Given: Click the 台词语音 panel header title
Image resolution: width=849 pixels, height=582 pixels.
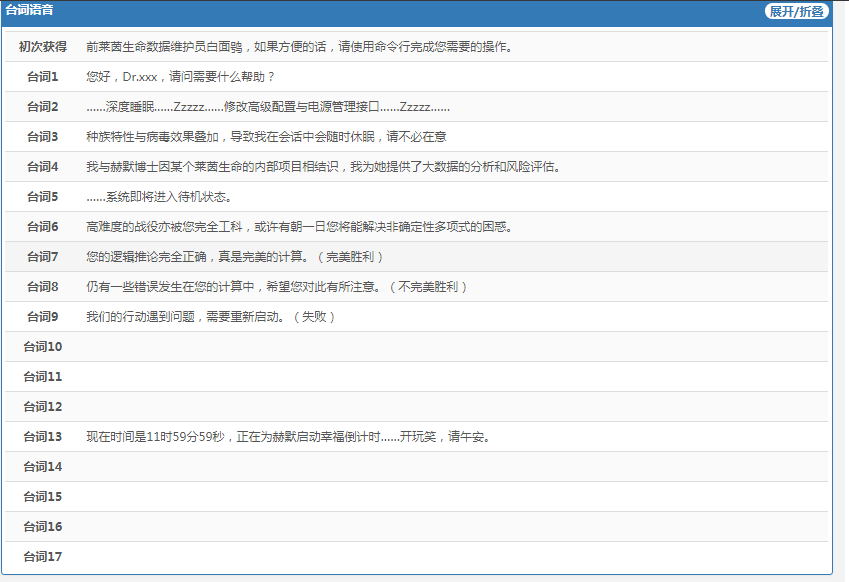Looking at the screenshot, I should point(30,10).
